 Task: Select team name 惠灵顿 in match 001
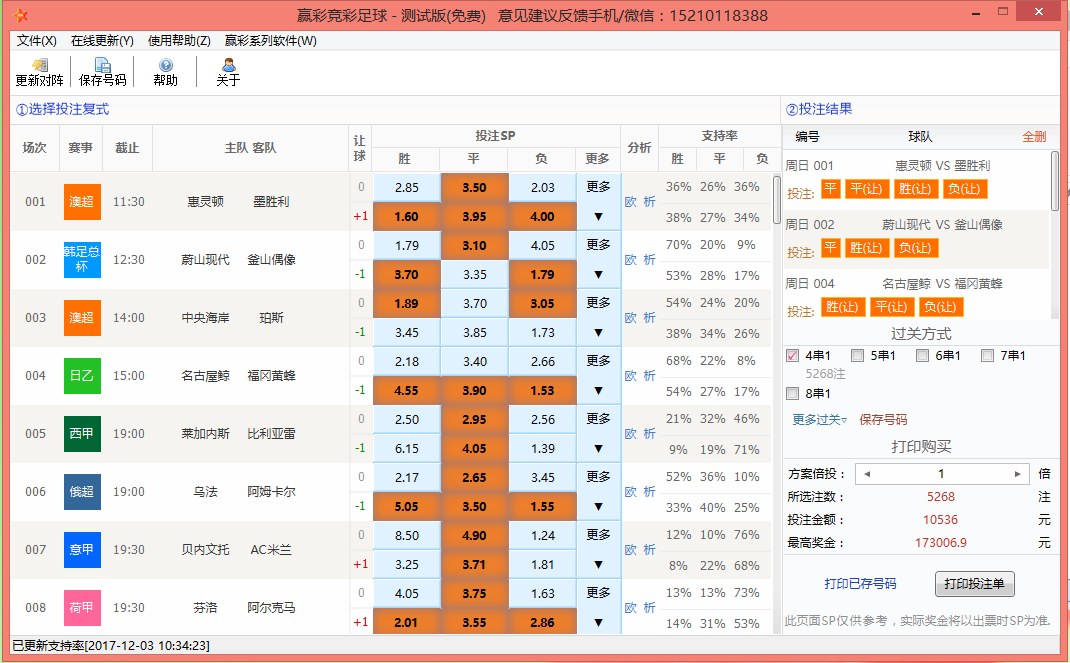(205, 202)
